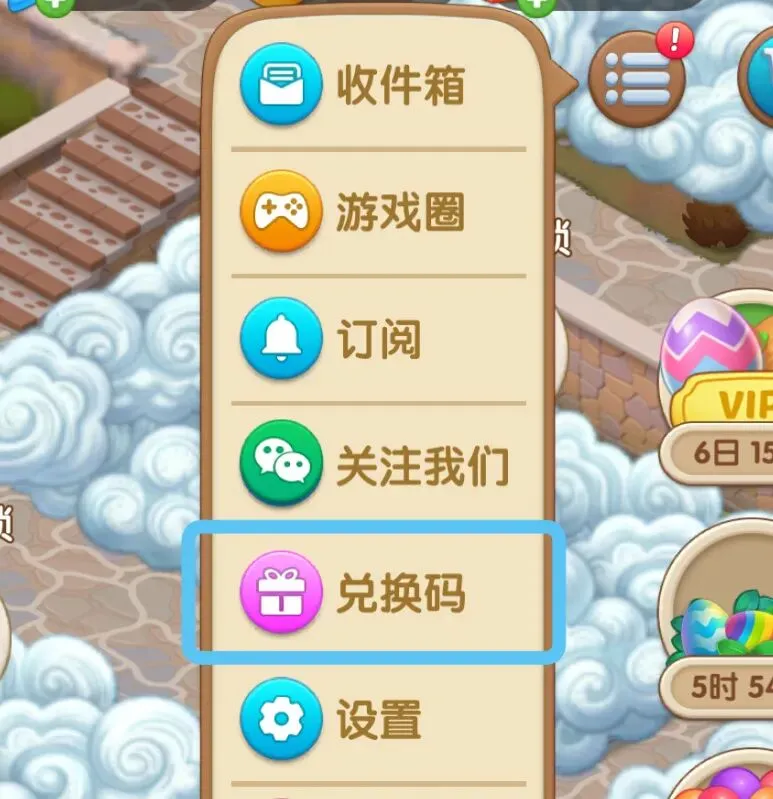Image resolution: width=773 pixels, height=799 pixels.
Task: Click the red exclamation notification badge
Action: coord(675,40)
